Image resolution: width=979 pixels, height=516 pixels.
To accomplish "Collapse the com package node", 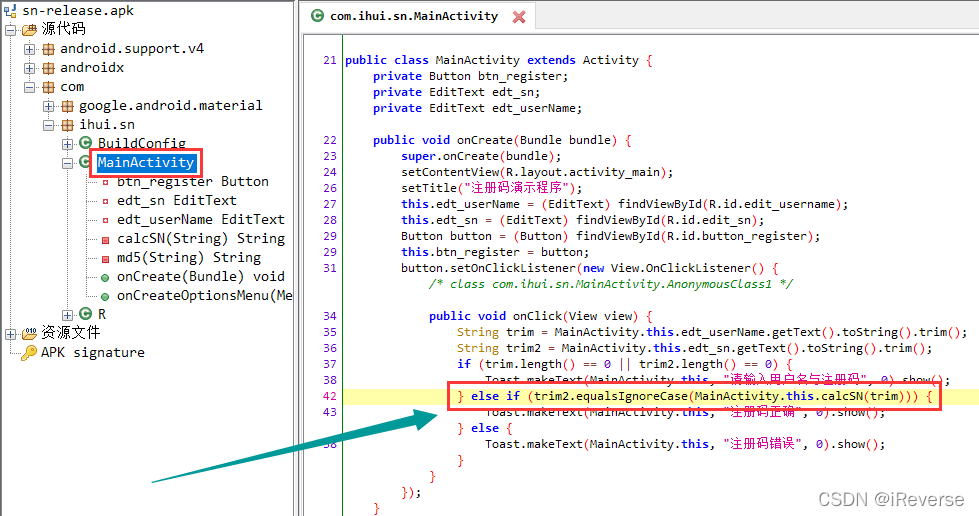I will tap(29, 87).
